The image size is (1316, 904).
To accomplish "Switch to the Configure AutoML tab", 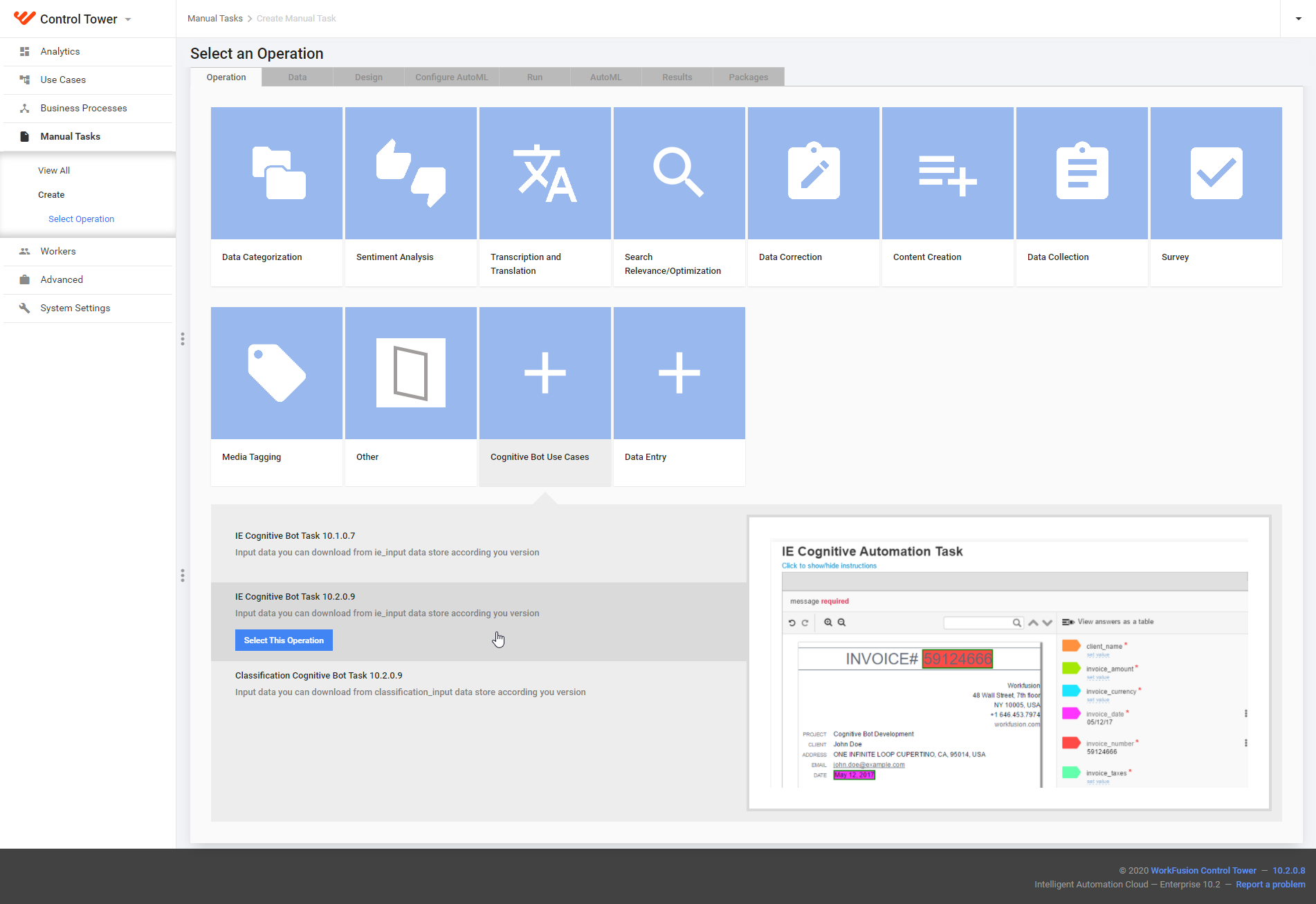I will (x=452, y=77).
